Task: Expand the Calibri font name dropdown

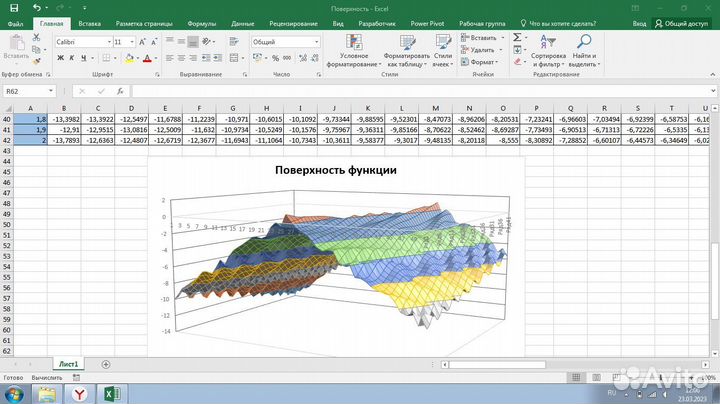Action: (x=106, y=42)
